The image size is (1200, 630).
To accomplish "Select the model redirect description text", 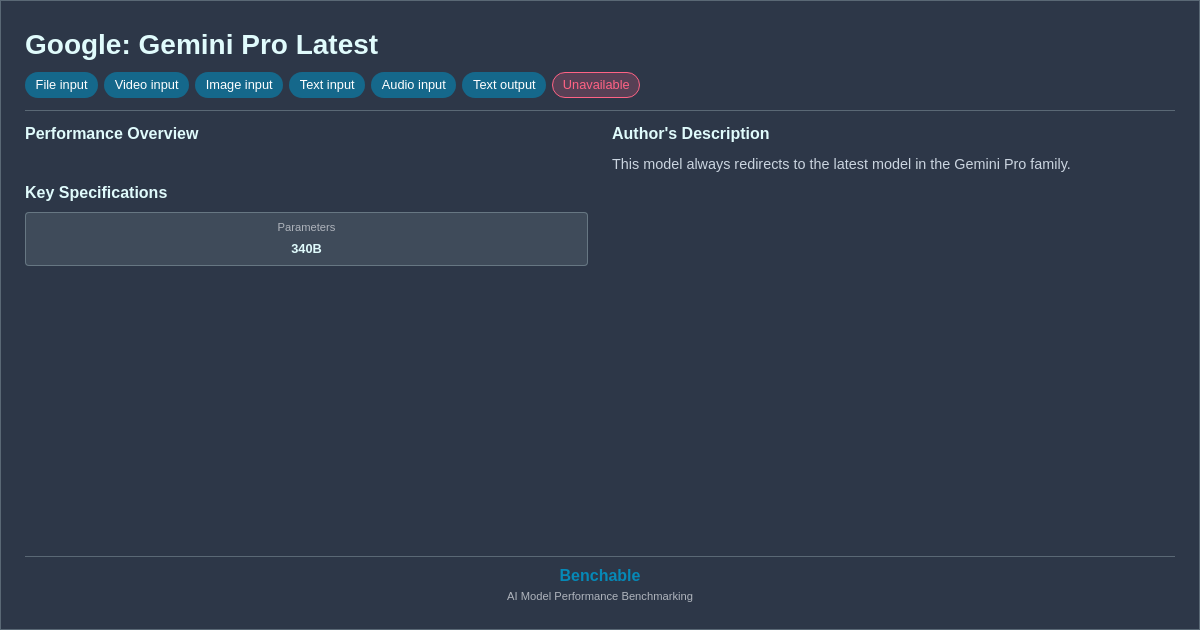I will 841,164.
